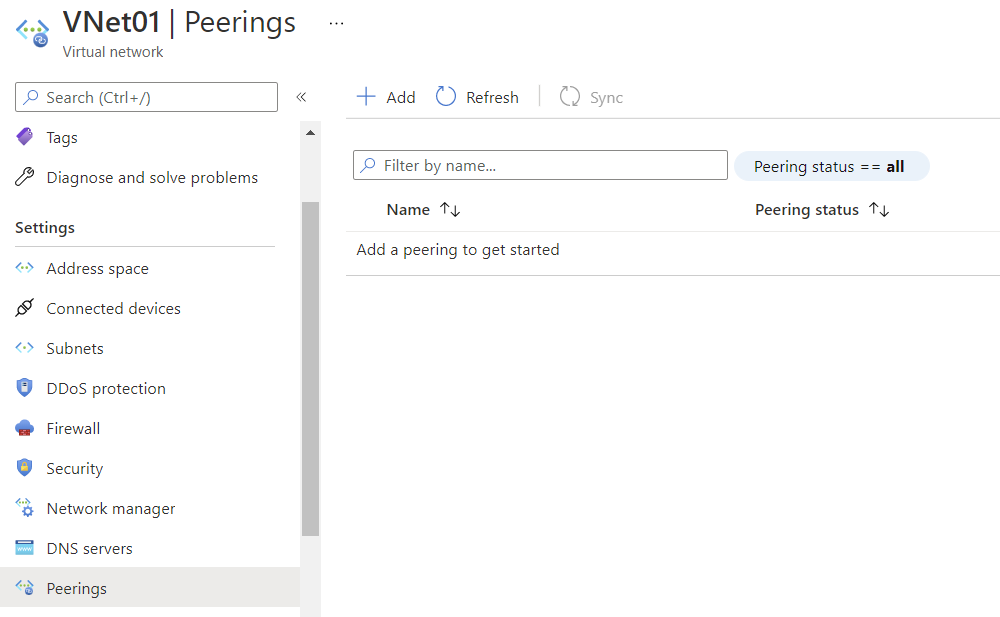Viewport: 1000px width, 617px height.
Task: Click the Network manager gear icon
Action: pyautogui.click(x=24, y=508)
